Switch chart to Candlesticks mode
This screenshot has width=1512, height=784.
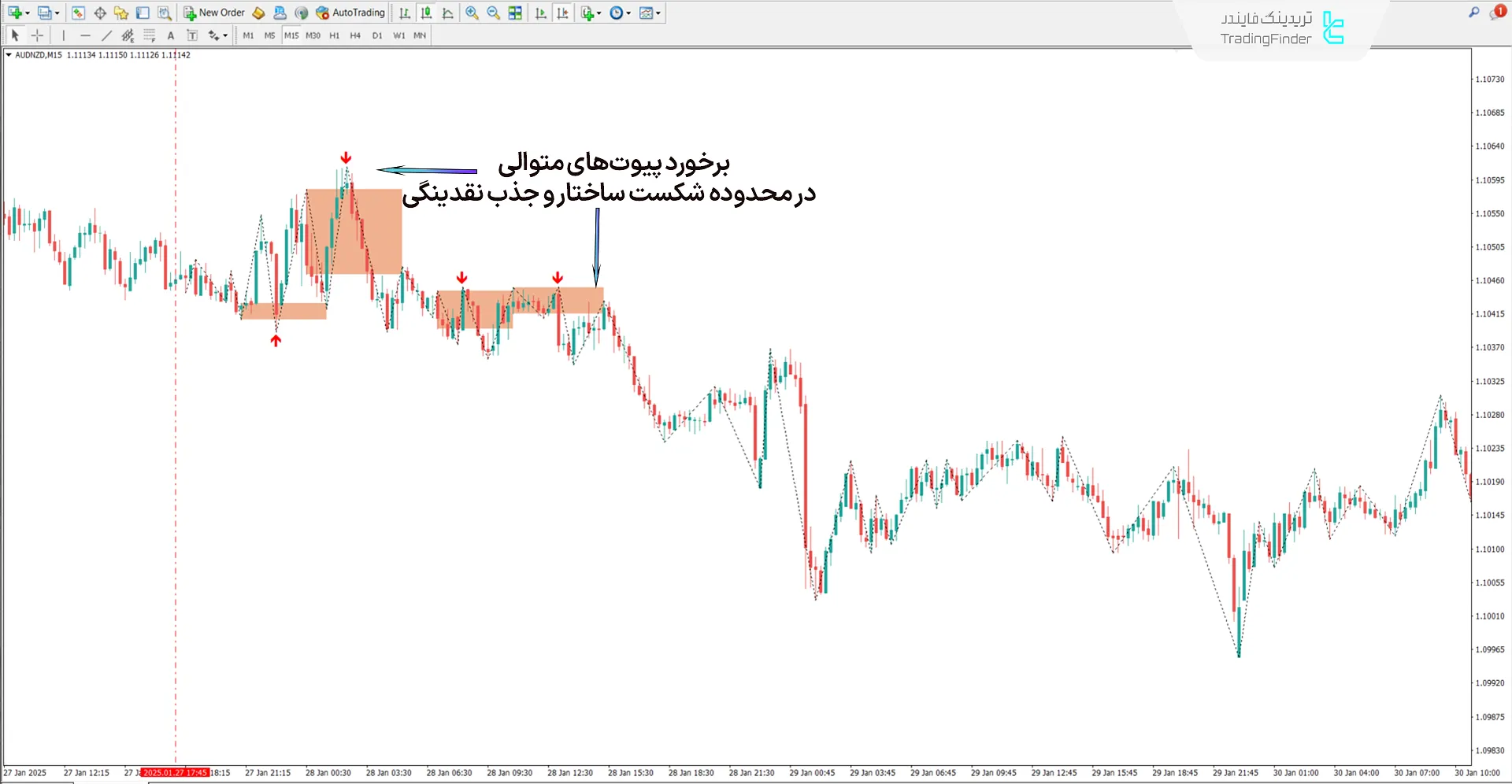coord(426,13)
